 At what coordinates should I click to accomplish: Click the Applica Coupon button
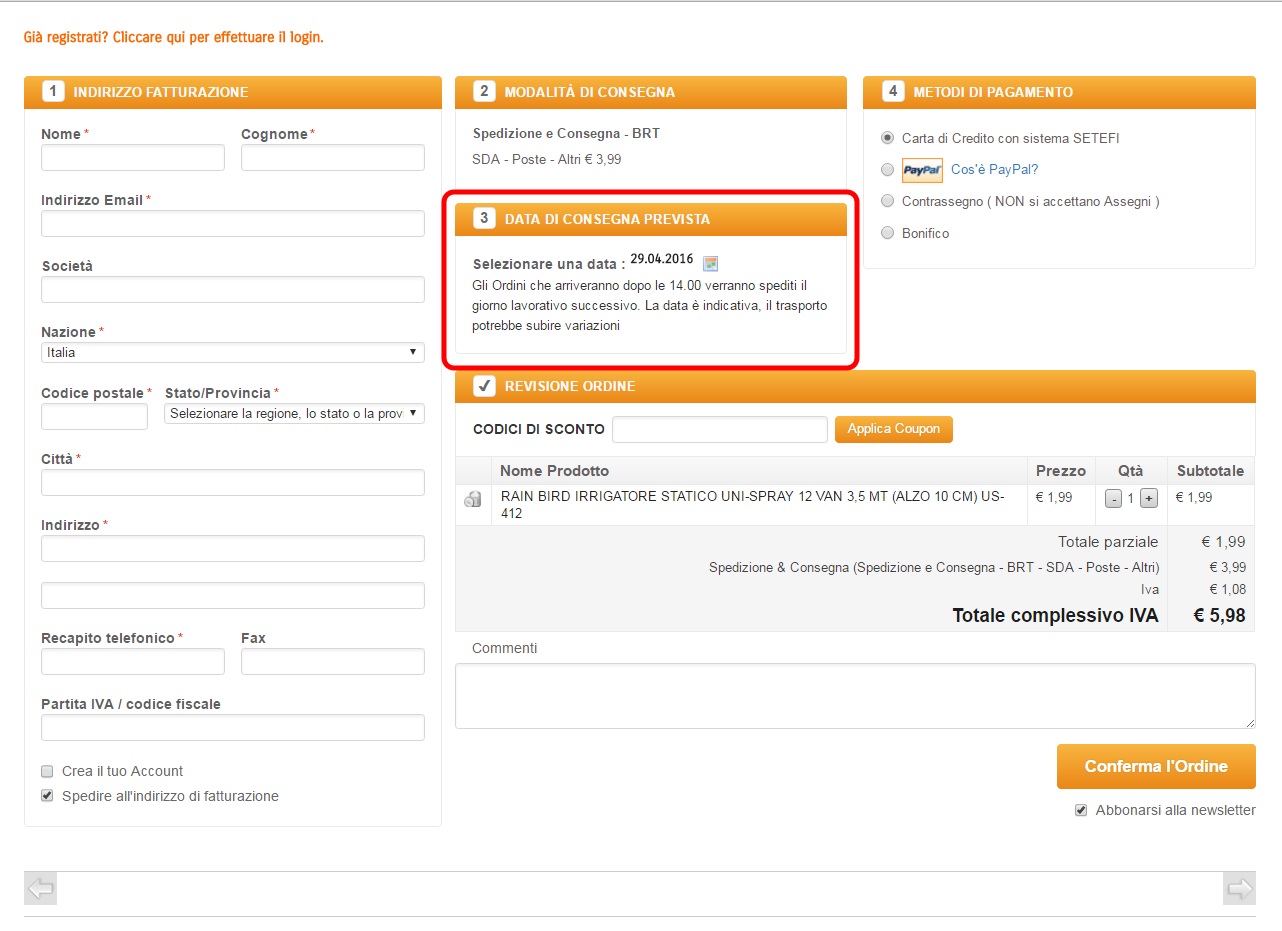893,429
